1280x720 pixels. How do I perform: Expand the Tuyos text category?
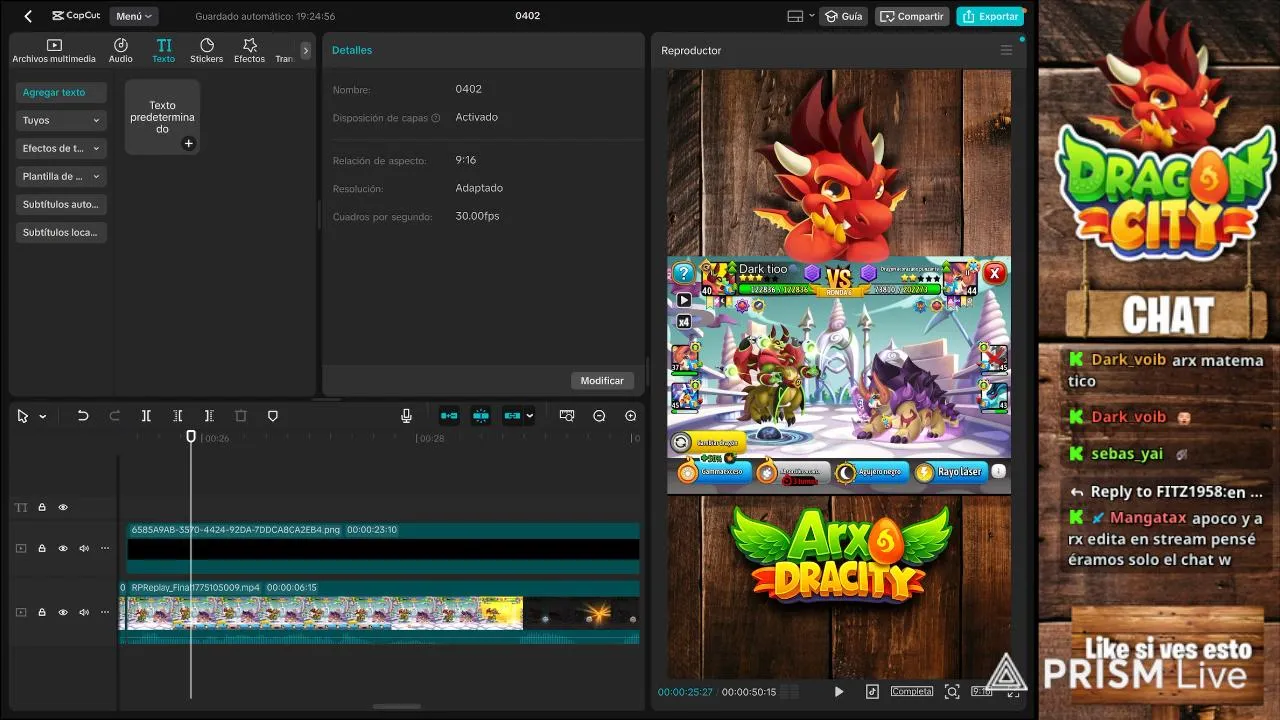click(x=62, y=120)
